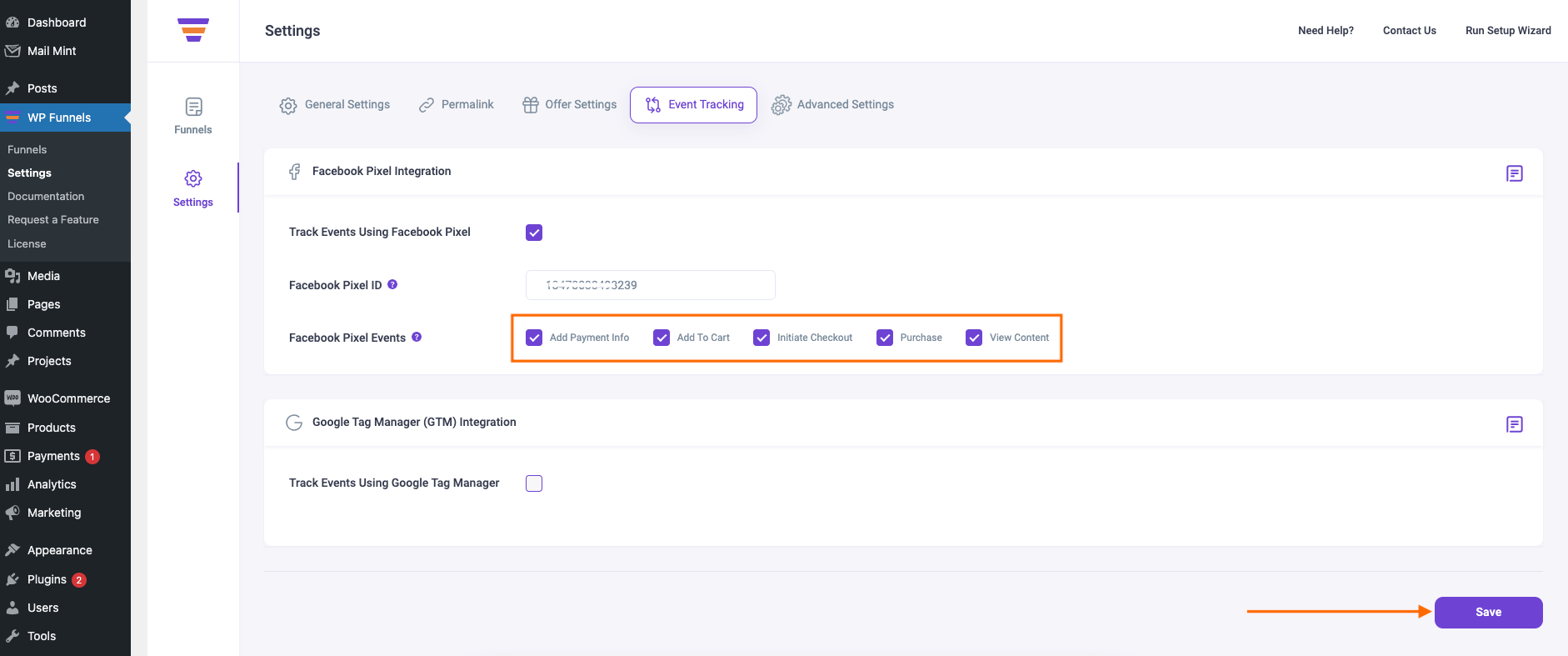
Task: Click the Products archive icon
Action: [x=12, y=428]
